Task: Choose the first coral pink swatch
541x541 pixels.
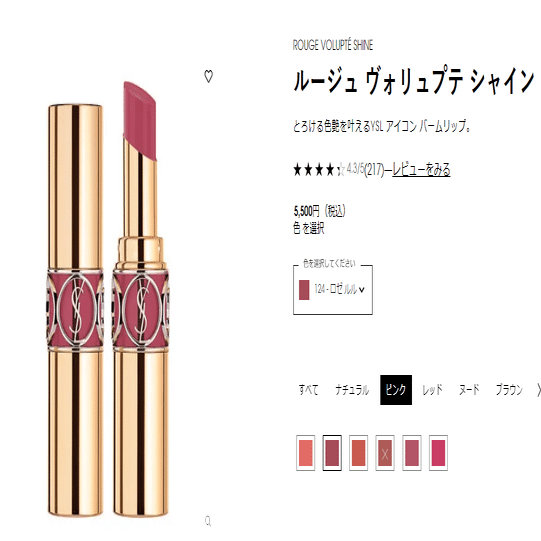Action: (x=306, y=453)
